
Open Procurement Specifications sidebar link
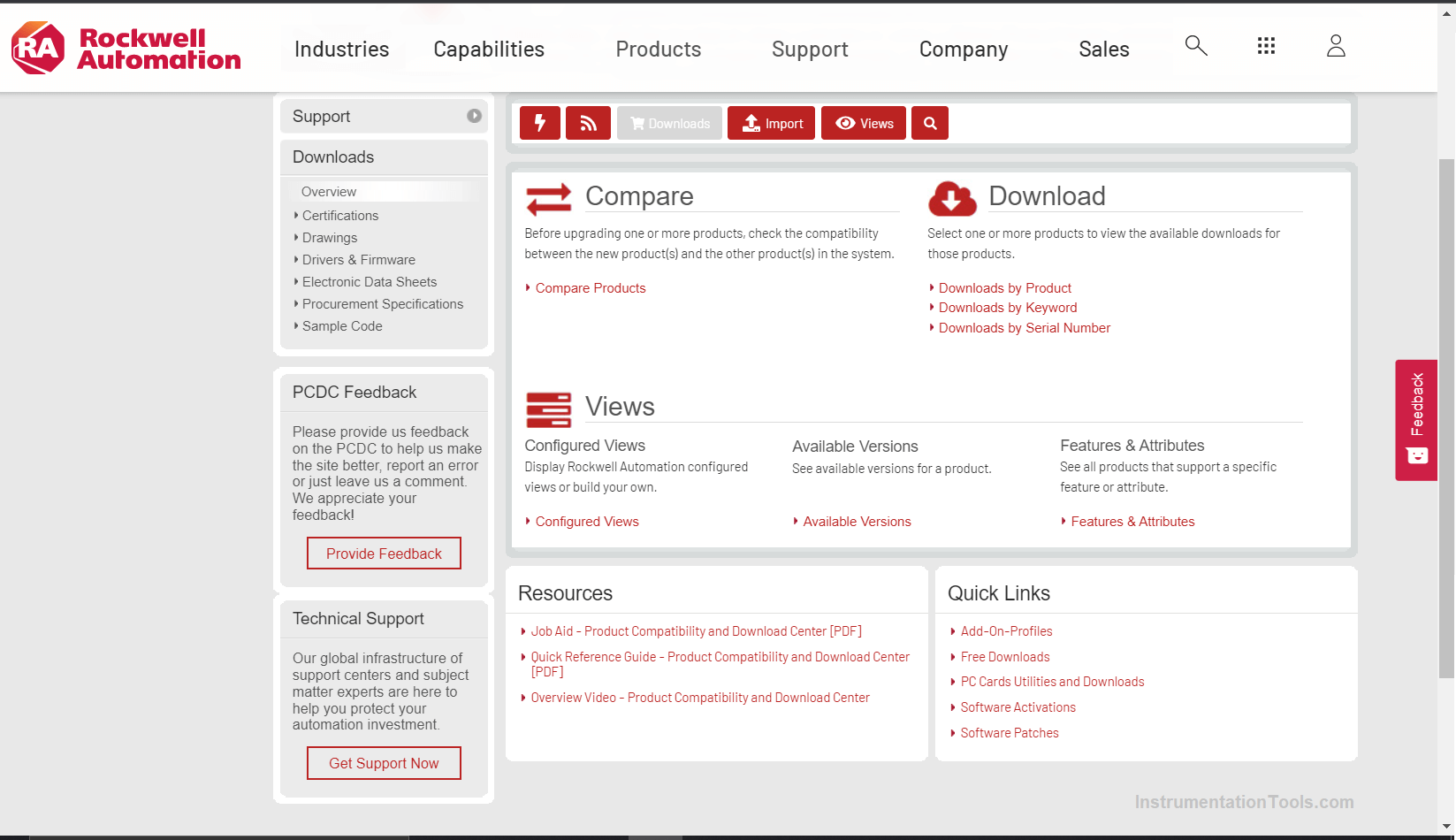point(383,304)
